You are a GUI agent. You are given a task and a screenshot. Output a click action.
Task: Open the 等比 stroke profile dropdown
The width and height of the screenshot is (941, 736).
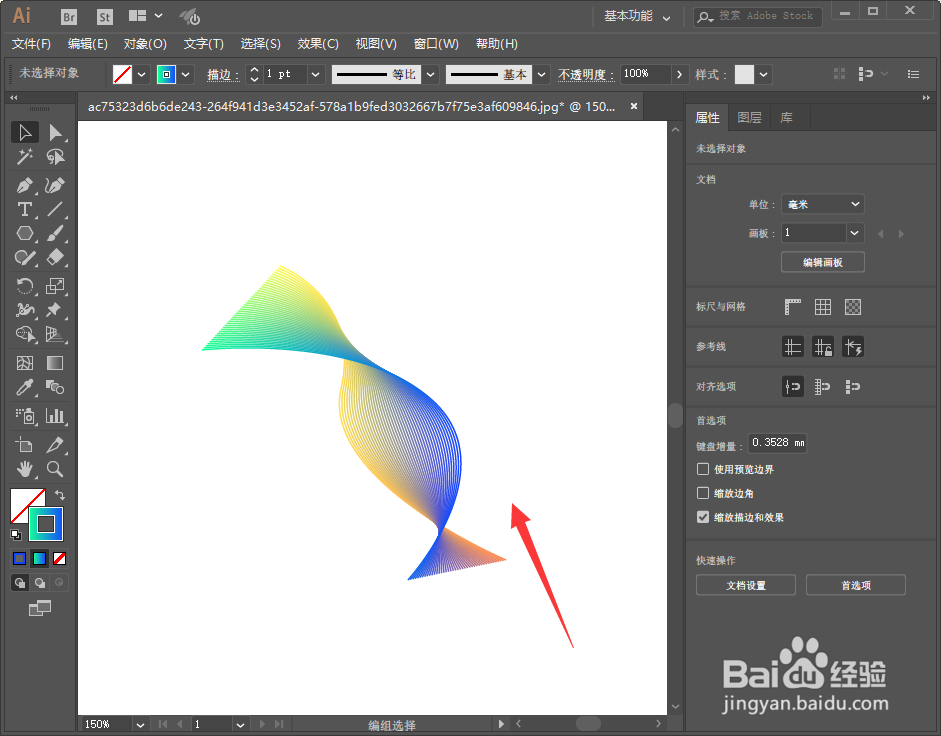(430, 74)
